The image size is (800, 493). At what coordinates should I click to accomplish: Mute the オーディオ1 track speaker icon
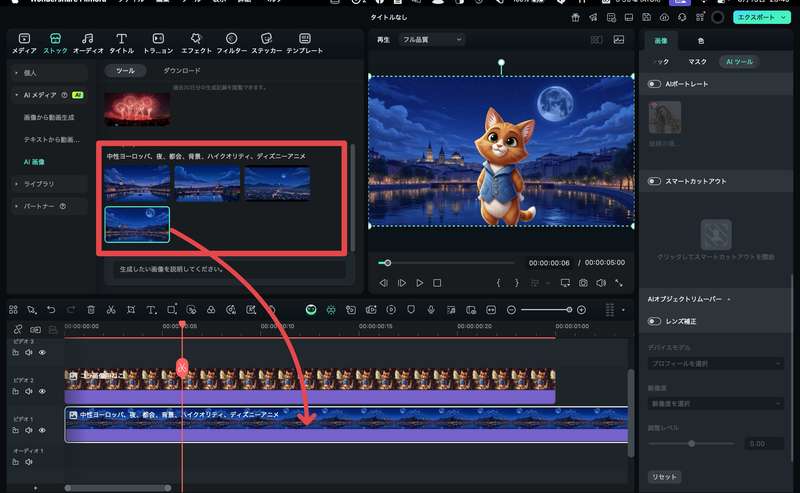pyautogui.click(x=29, y=462)
